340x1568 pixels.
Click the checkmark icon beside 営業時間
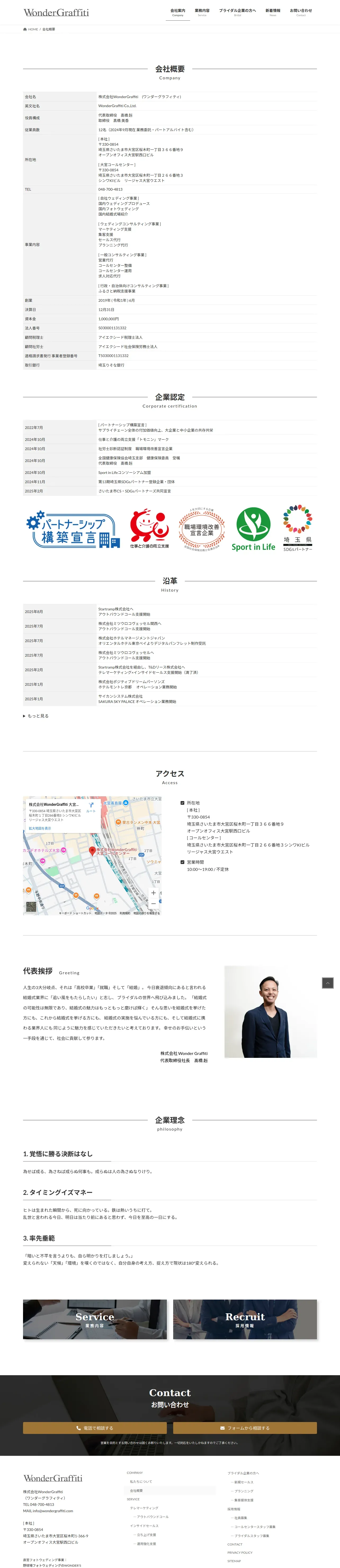click(x=182, y=862)
